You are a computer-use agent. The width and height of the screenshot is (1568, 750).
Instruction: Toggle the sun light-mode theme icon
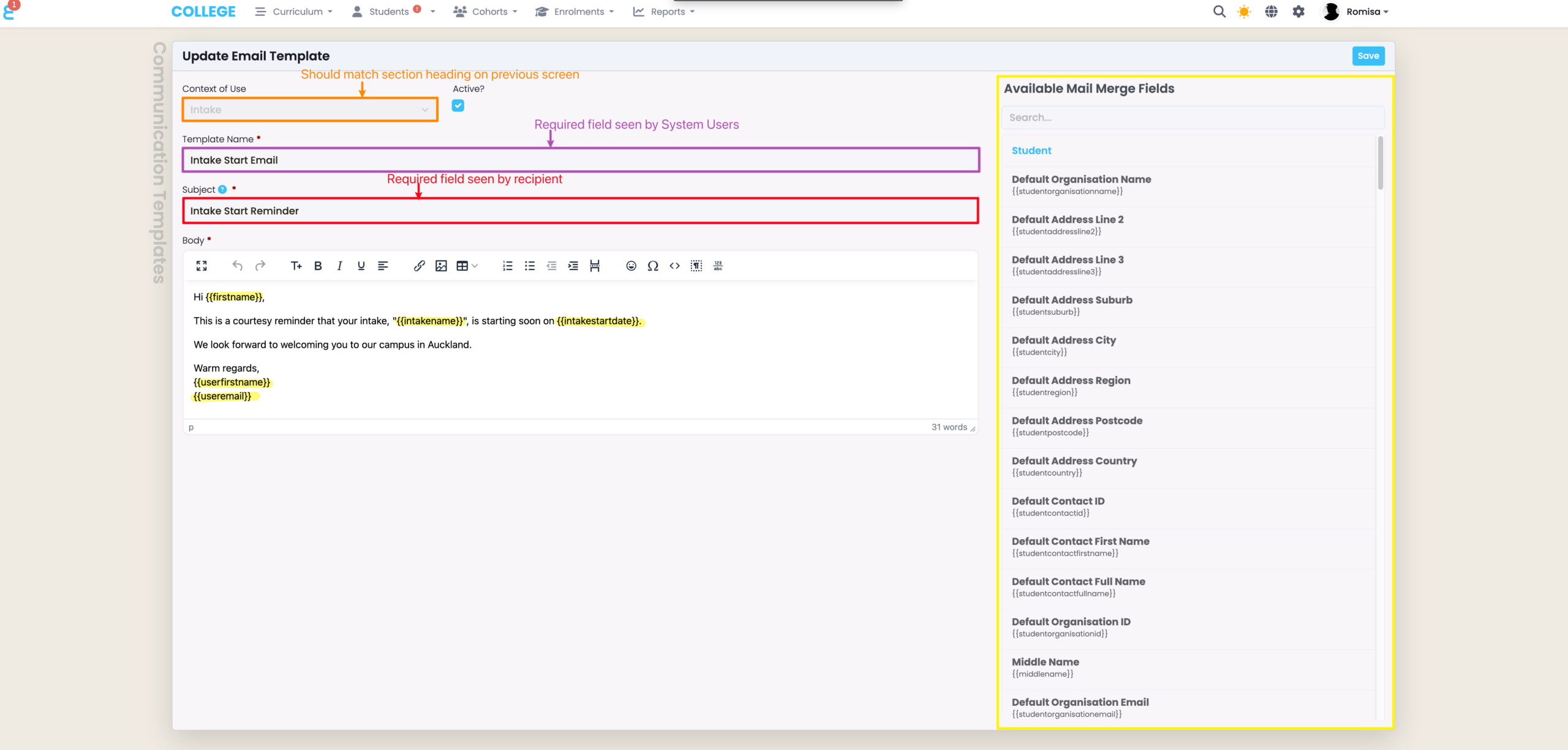pyautogui.click(x=1244, y=12)
